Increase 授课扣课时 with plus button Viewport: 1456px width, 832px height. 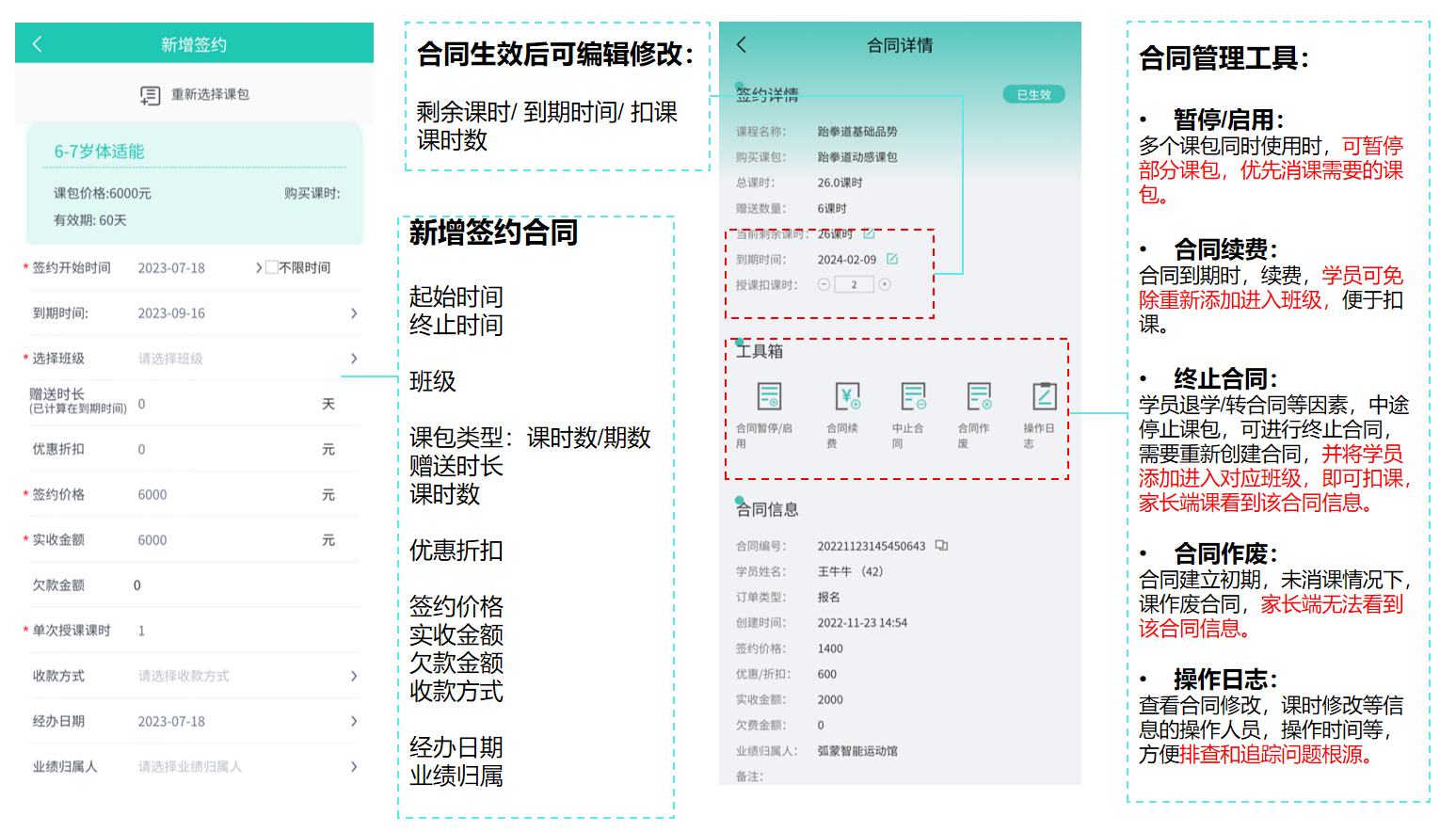tap(885, 284)
